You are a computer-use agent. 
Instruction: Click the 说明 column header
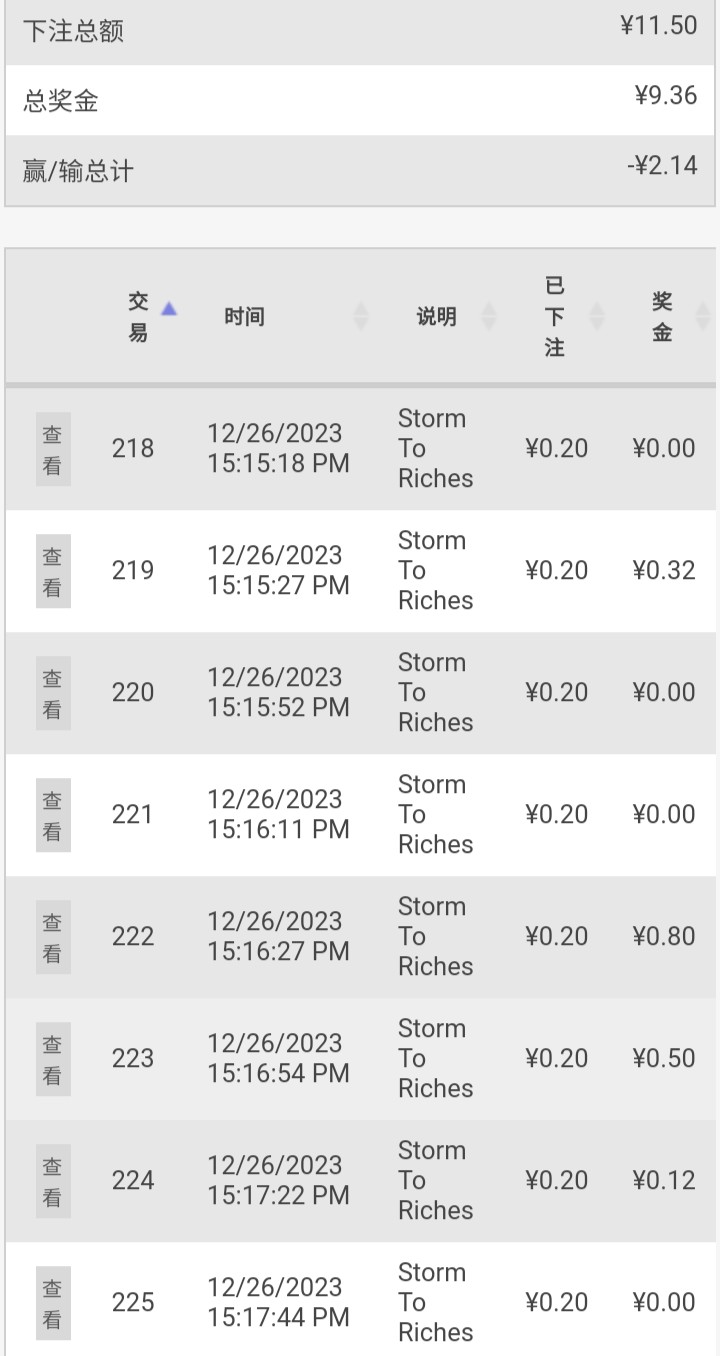(x=436, y=317)
